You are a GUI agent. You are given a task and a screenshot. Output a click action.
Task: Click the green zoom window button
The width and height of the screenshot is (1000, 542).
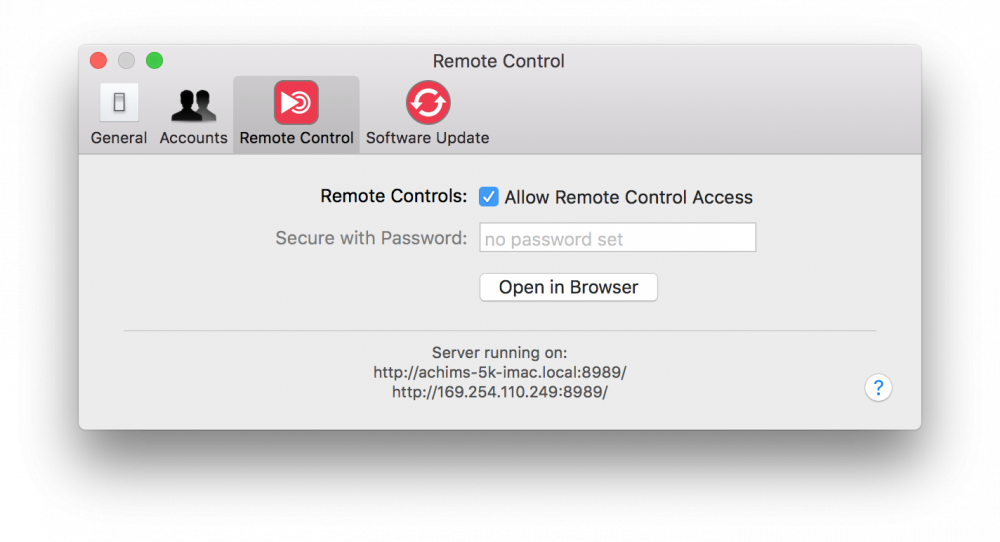click(x=154, y=61)
